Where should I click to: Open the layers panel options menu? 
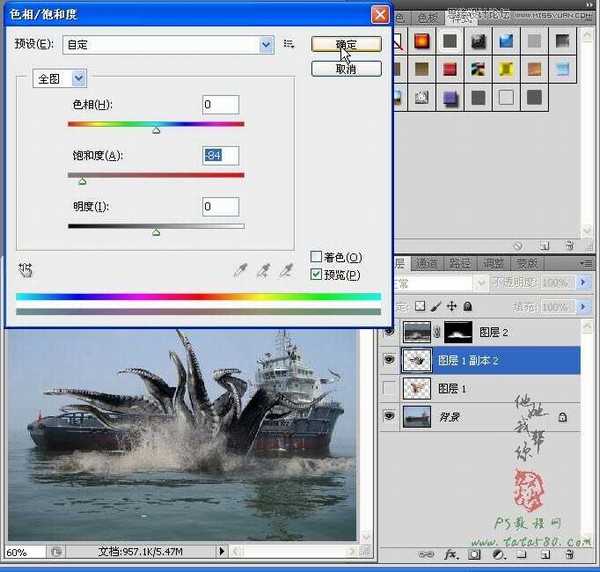[x=584, y=263]
